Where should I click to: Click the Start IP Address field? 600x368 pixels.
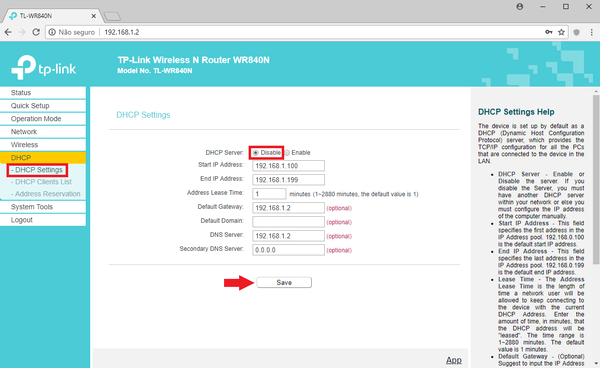(x=289, y=166)
